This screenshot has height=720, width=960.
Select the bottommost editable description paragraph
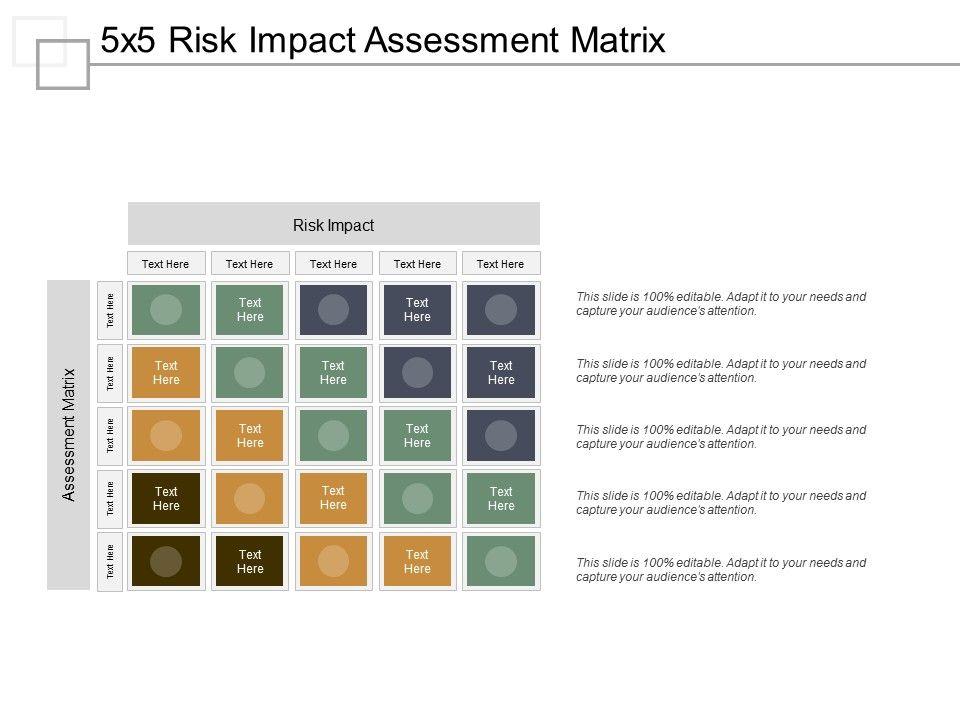tap(721, 570)
